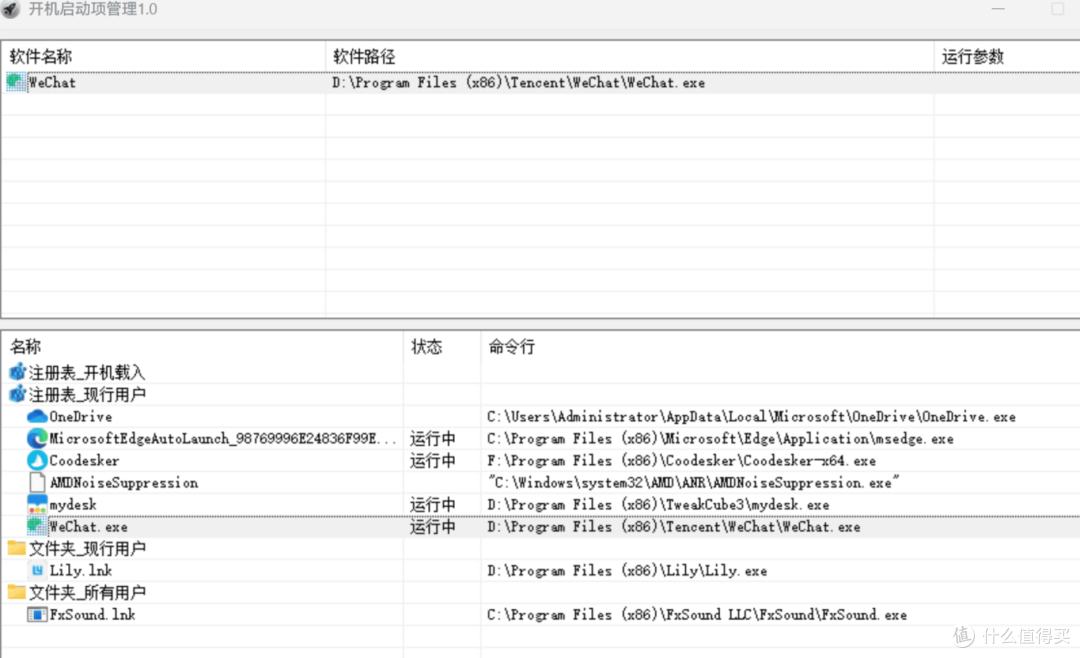Viewport: 1080px width, 658px height.
Task: Click the WeChat.exe icon in the lower list
Action: point(37,526)
